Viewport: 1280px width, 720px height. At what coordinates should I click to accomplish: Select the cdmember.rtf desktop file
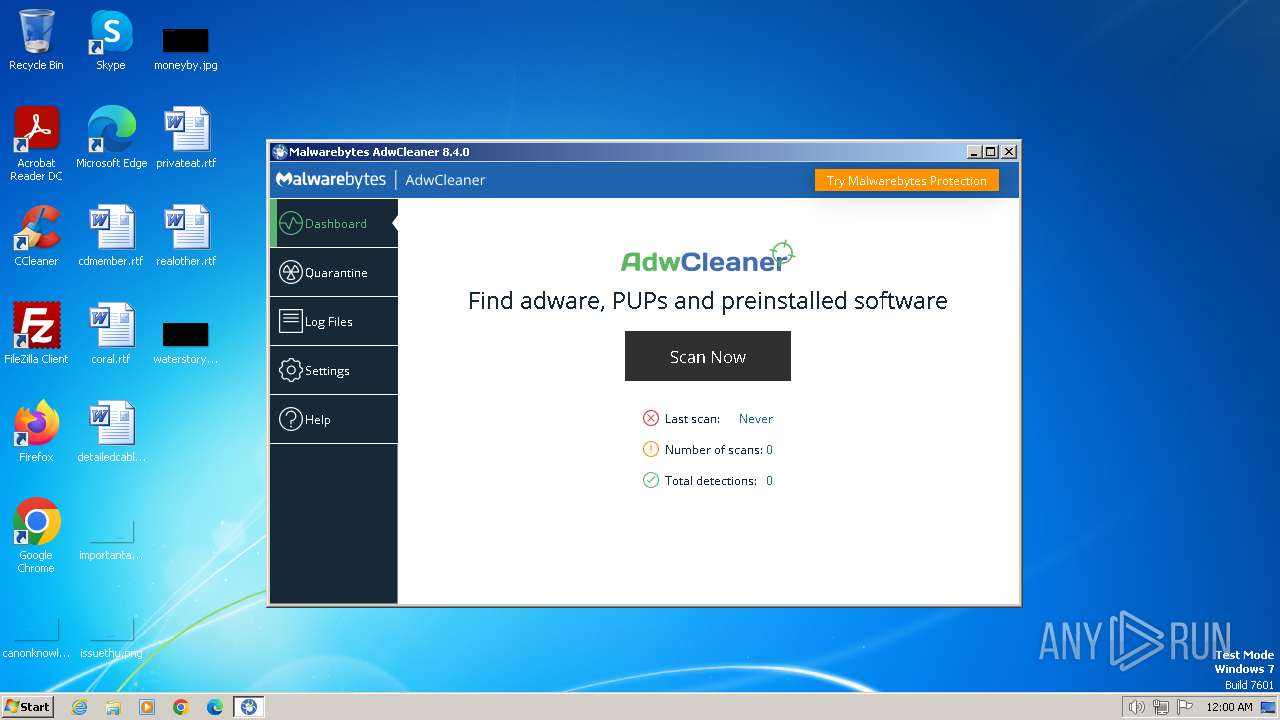coord(111,236)
